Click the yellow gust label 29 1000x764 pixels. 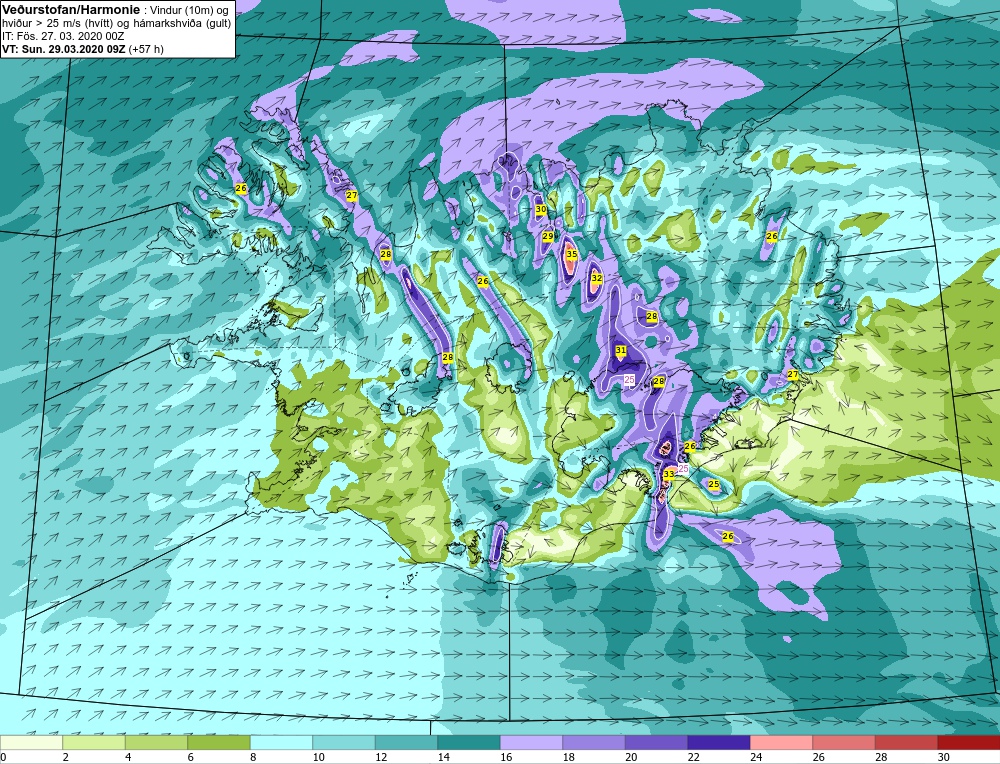pyautogui.click(x=548, y=237)
